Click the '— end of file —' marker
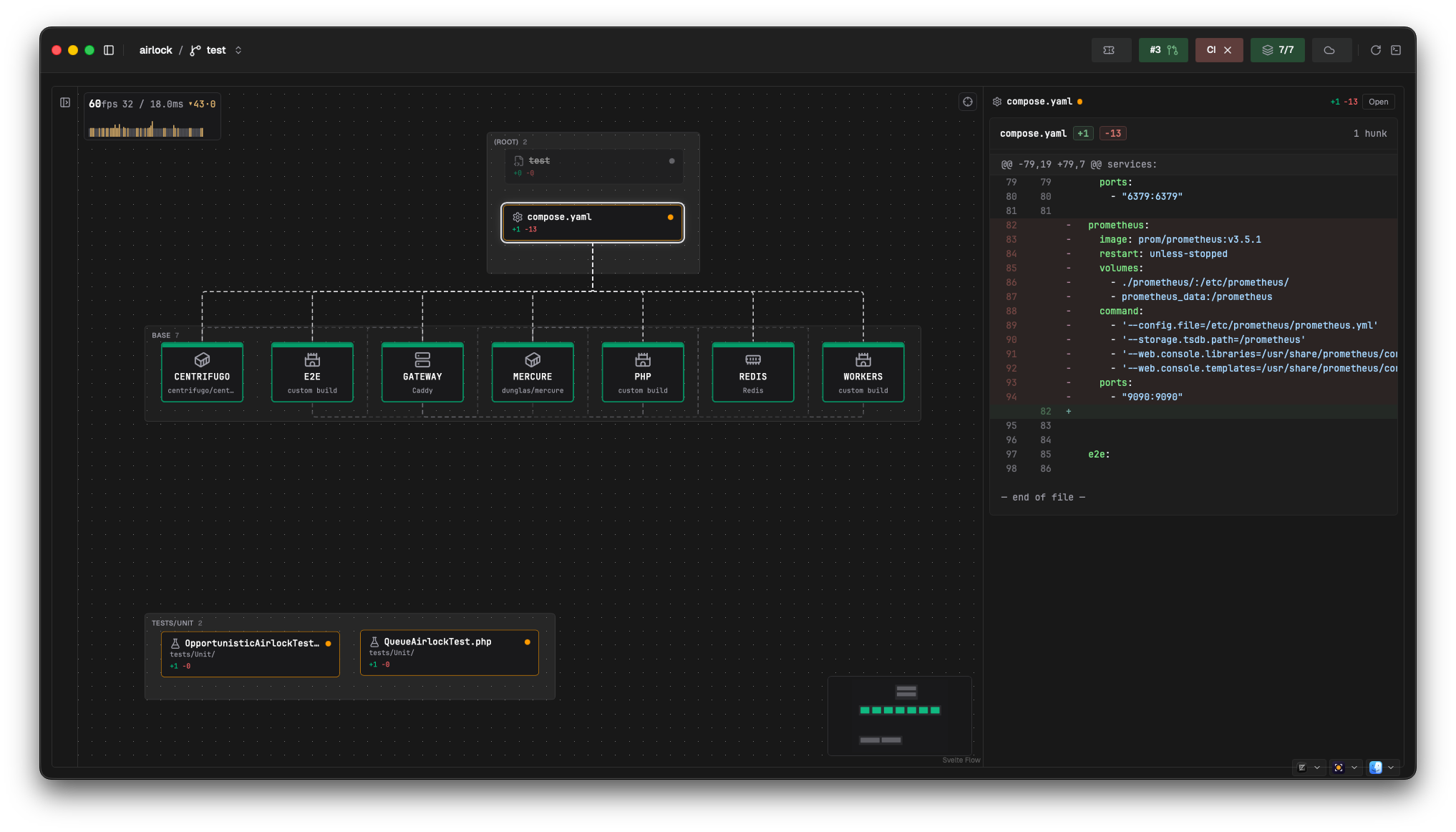This screenshot has height=832, width=1456. click(1043, 498)
